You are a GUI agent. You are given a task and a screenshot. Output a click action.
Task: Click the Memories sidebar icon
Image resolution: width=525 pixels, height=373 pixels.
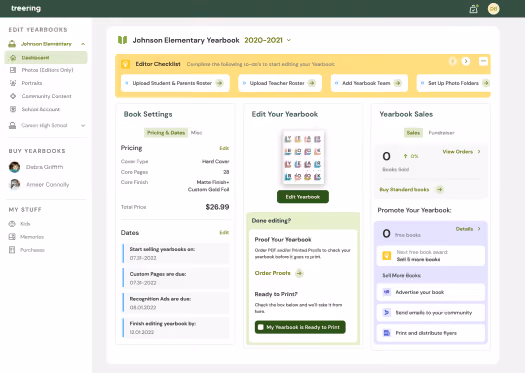[12, 237]
